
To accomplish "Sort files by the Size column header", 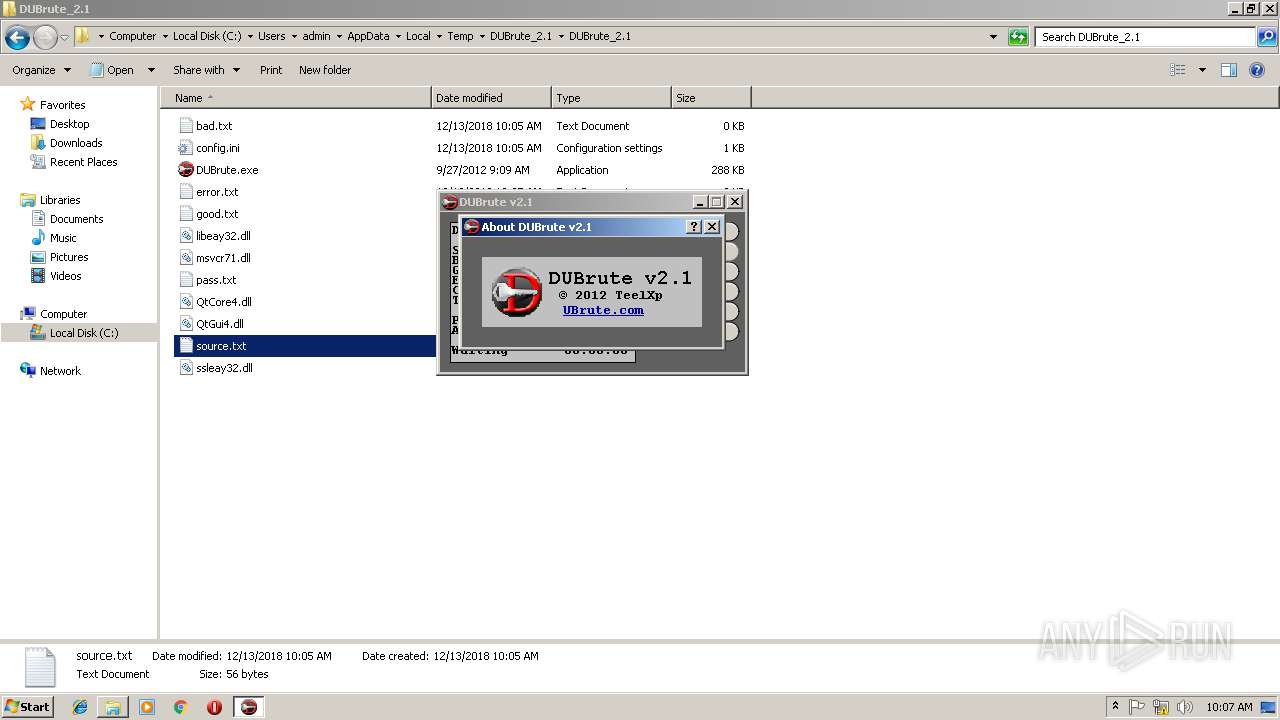I will pyautogui.click(x=711, y=98).
